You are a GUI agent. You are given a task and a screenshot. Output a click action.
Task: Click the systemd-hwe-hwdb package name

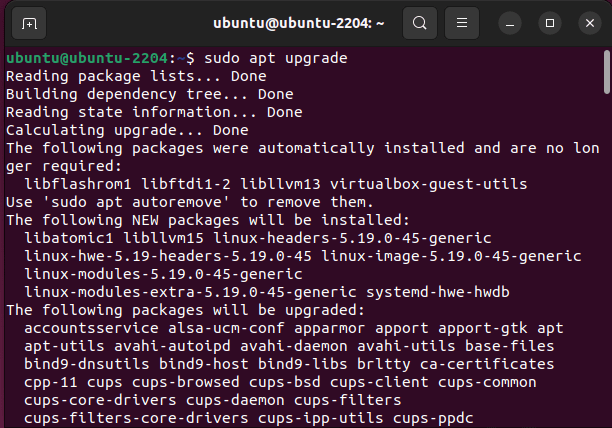tap(438, 292)
